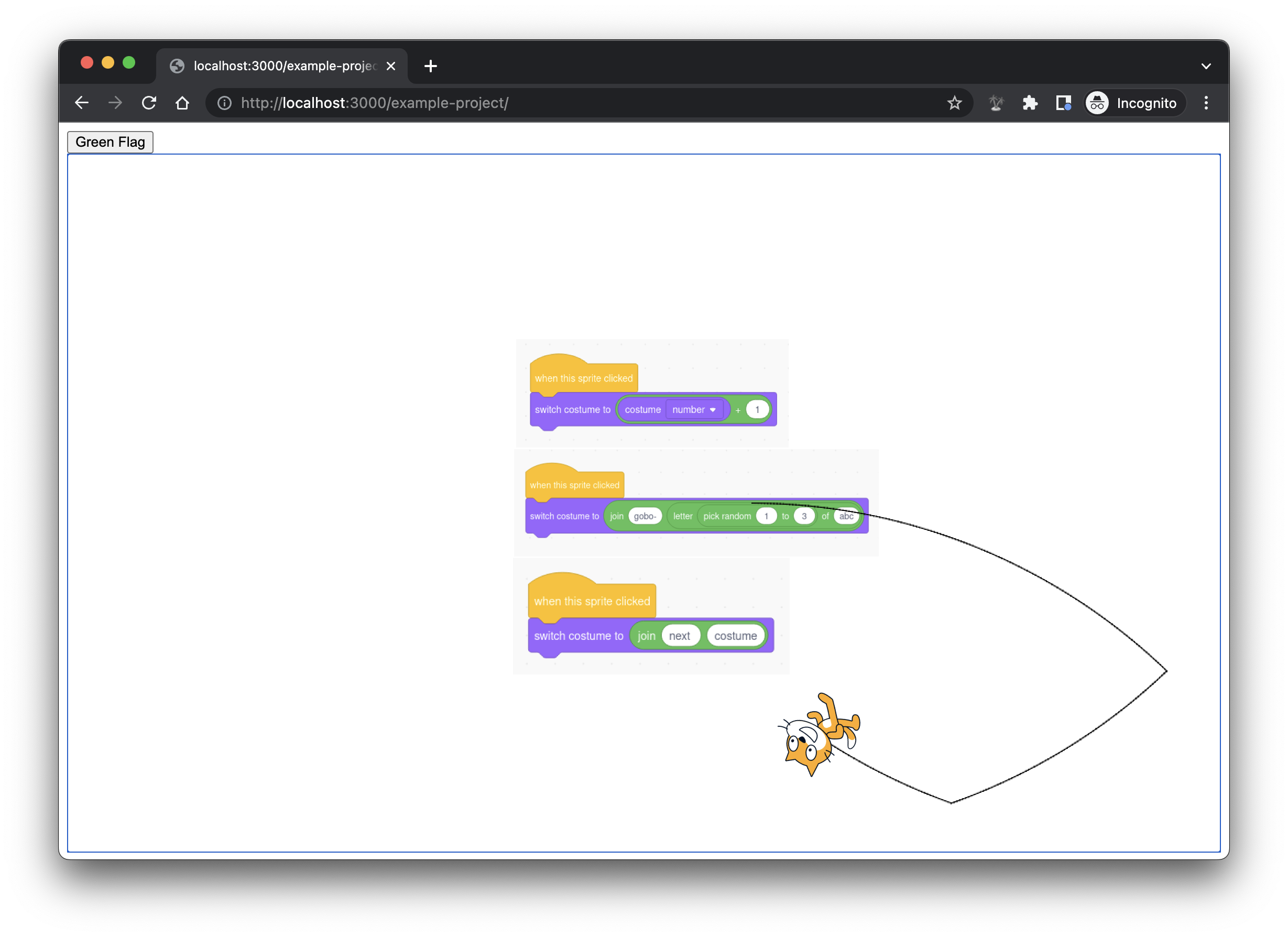1288x937 pixels.
Task: Bookmark the page with the star icon
Action: tap(955, 103)
